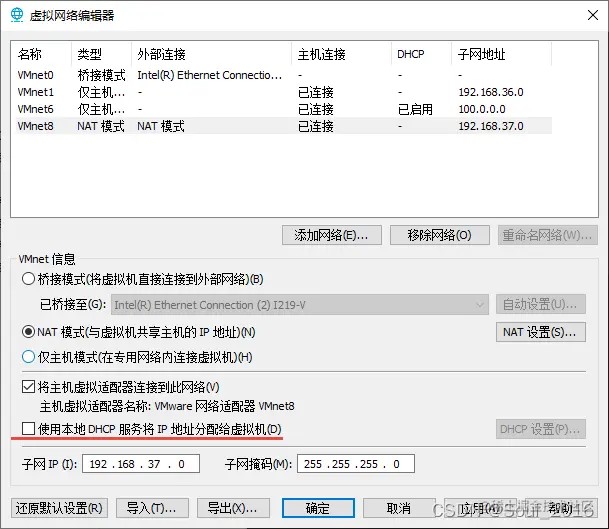This screenshot has height=529, width=609.
Task: Click the 子网掩码 input field
Action: click(356, 464)
